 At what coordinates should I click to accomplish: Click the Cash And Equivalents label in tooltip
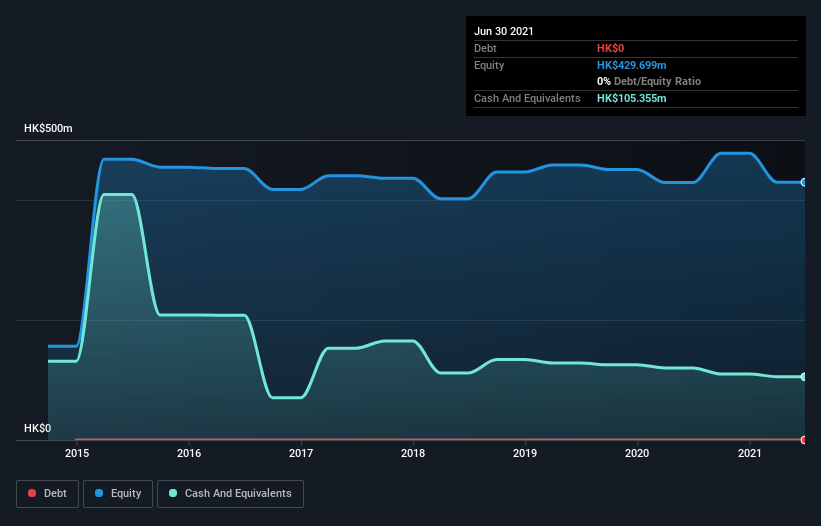point(527,98)
